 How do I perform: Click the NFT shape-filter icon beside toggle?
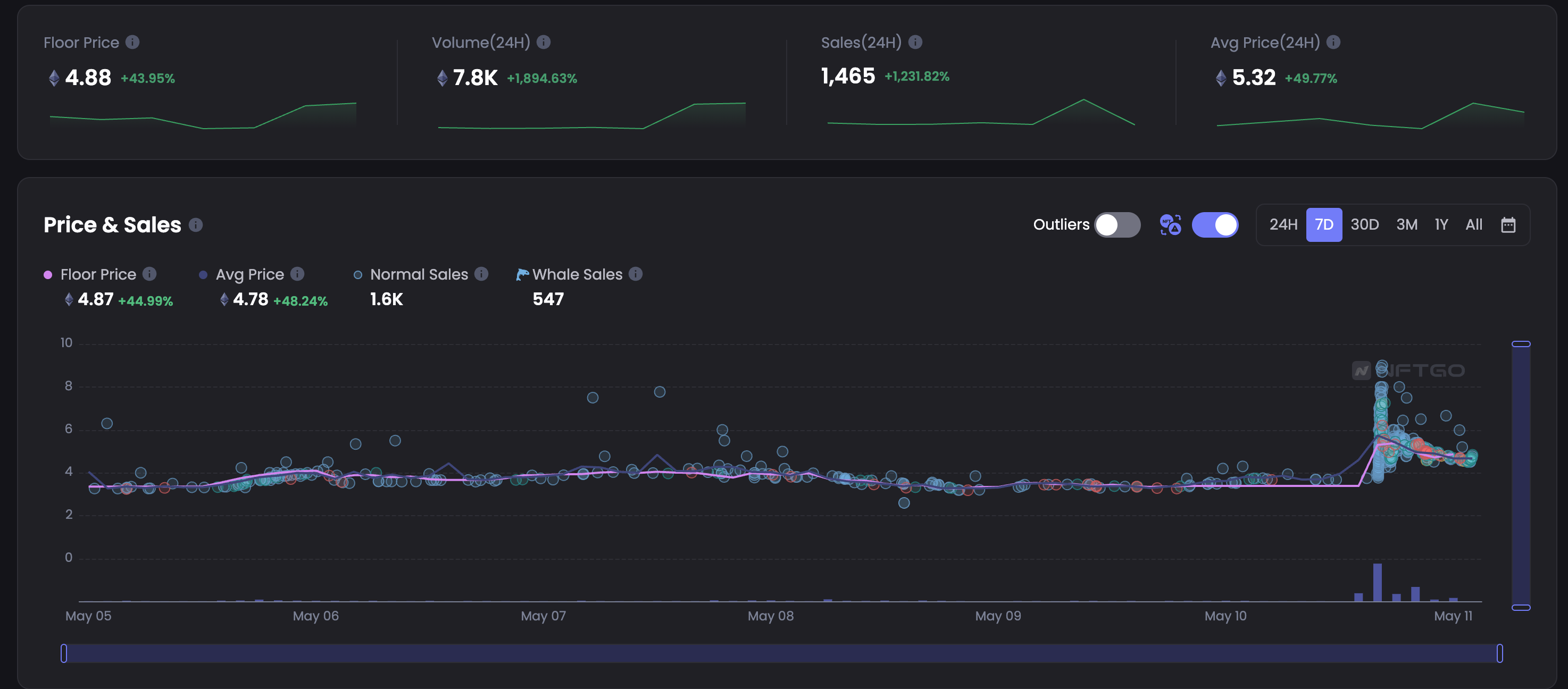tap(1170, 224)
